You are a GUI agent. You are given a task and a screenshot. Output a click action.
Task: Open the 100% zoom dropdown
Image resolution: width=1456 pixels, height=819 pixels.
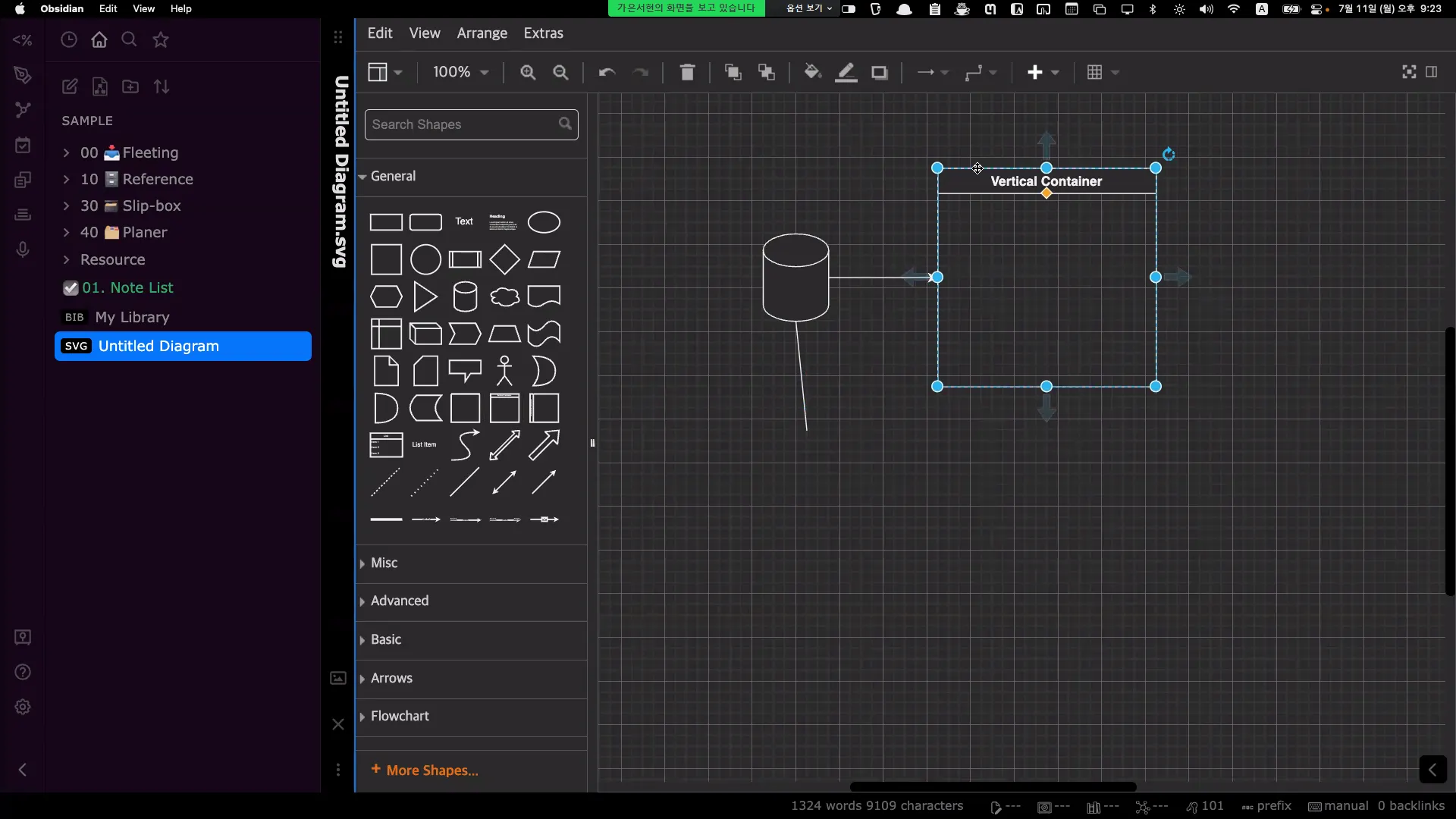point(460,72)
